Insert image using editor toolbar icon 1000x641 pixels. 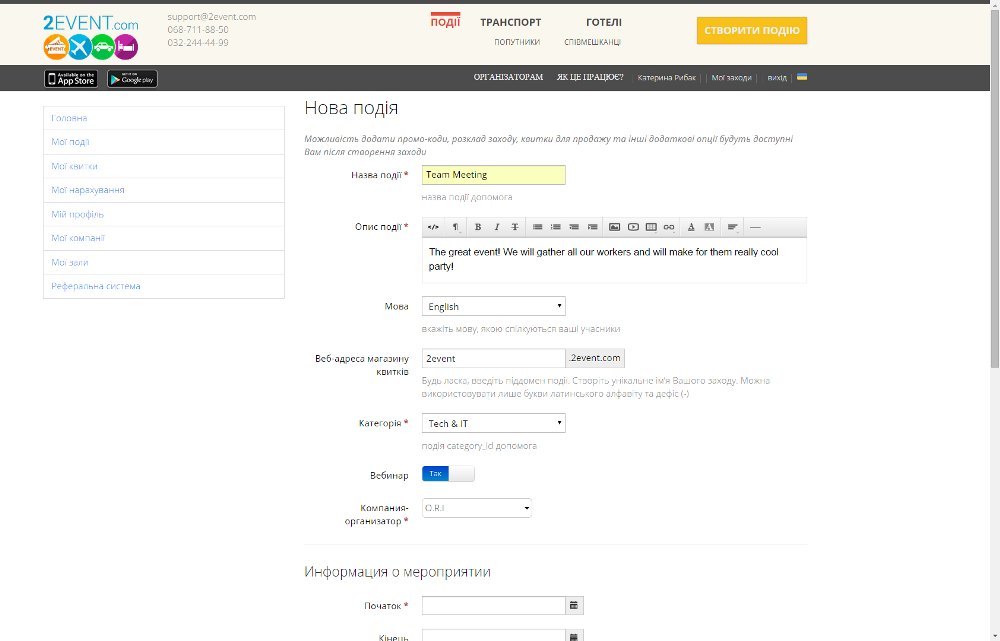615,227
